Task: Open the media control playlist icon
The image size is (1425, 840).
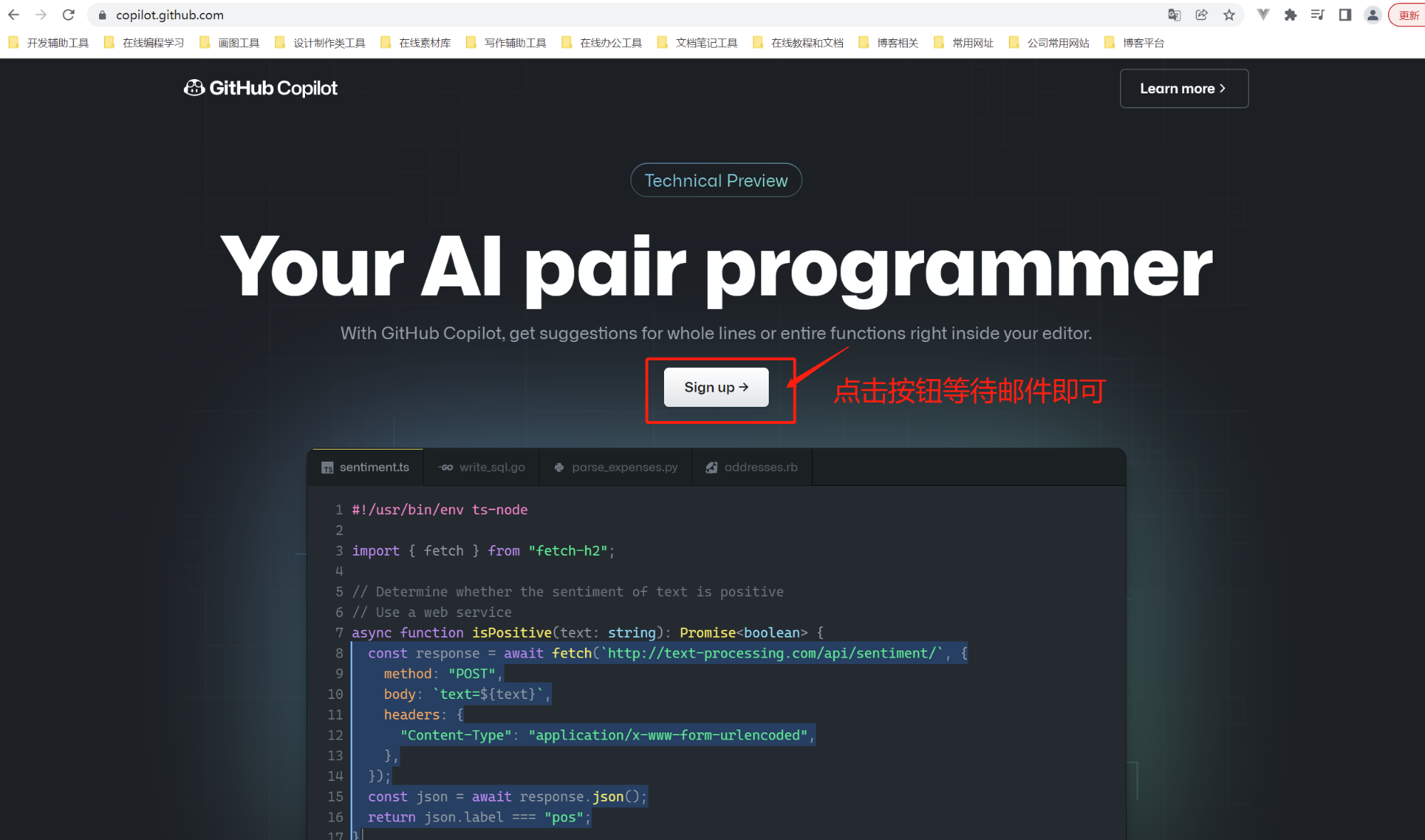Action: point(1317,15)
